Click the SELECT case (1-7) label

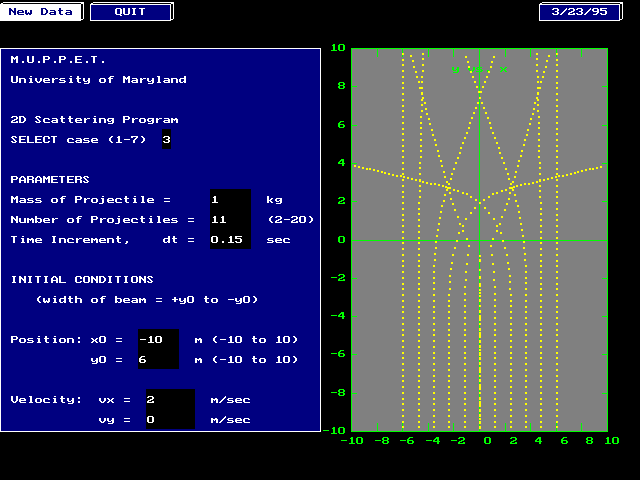point(78,140)
